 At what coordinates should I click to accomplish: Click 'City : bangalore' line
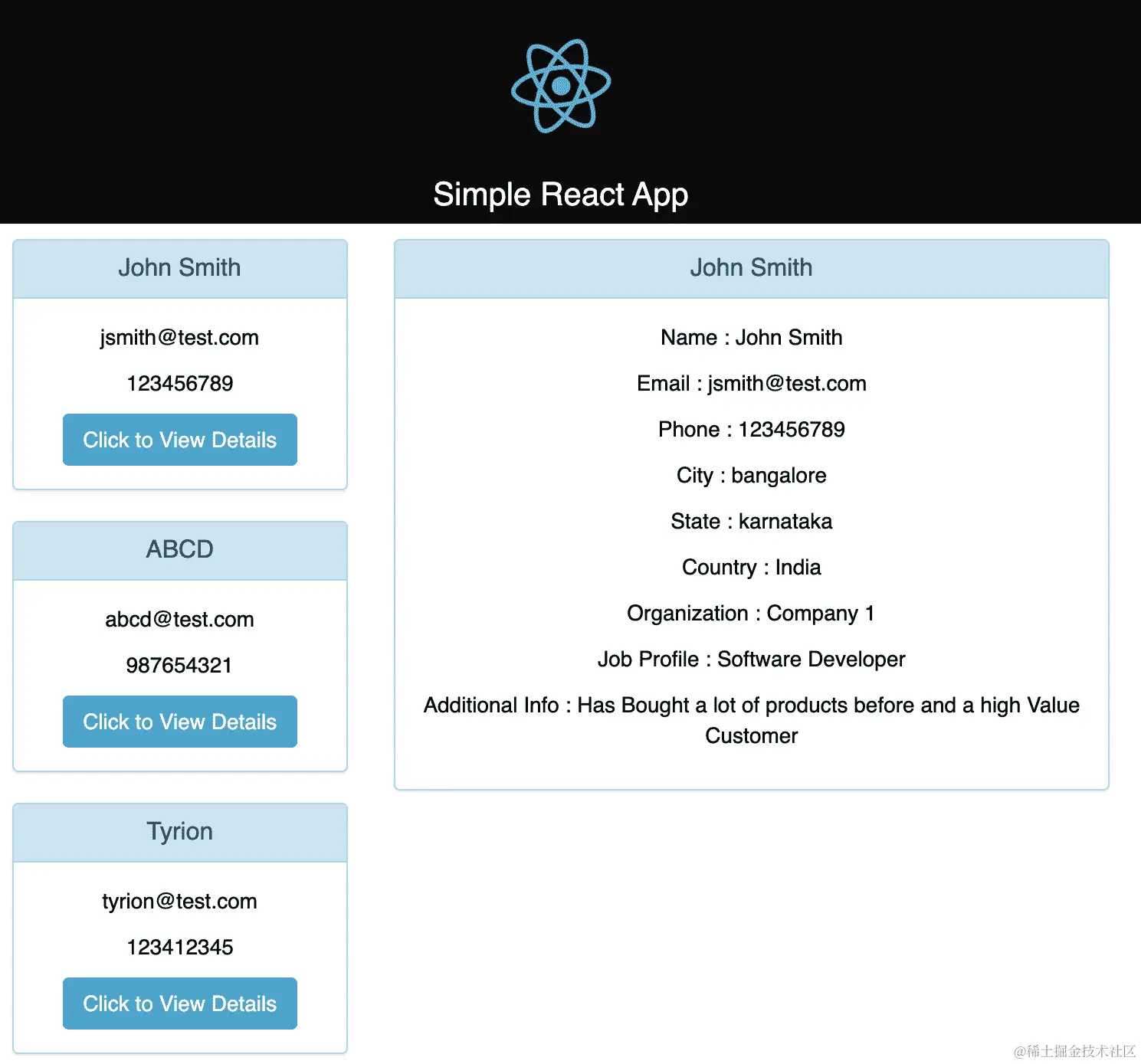pyautogui.click(x=752, y=476)
